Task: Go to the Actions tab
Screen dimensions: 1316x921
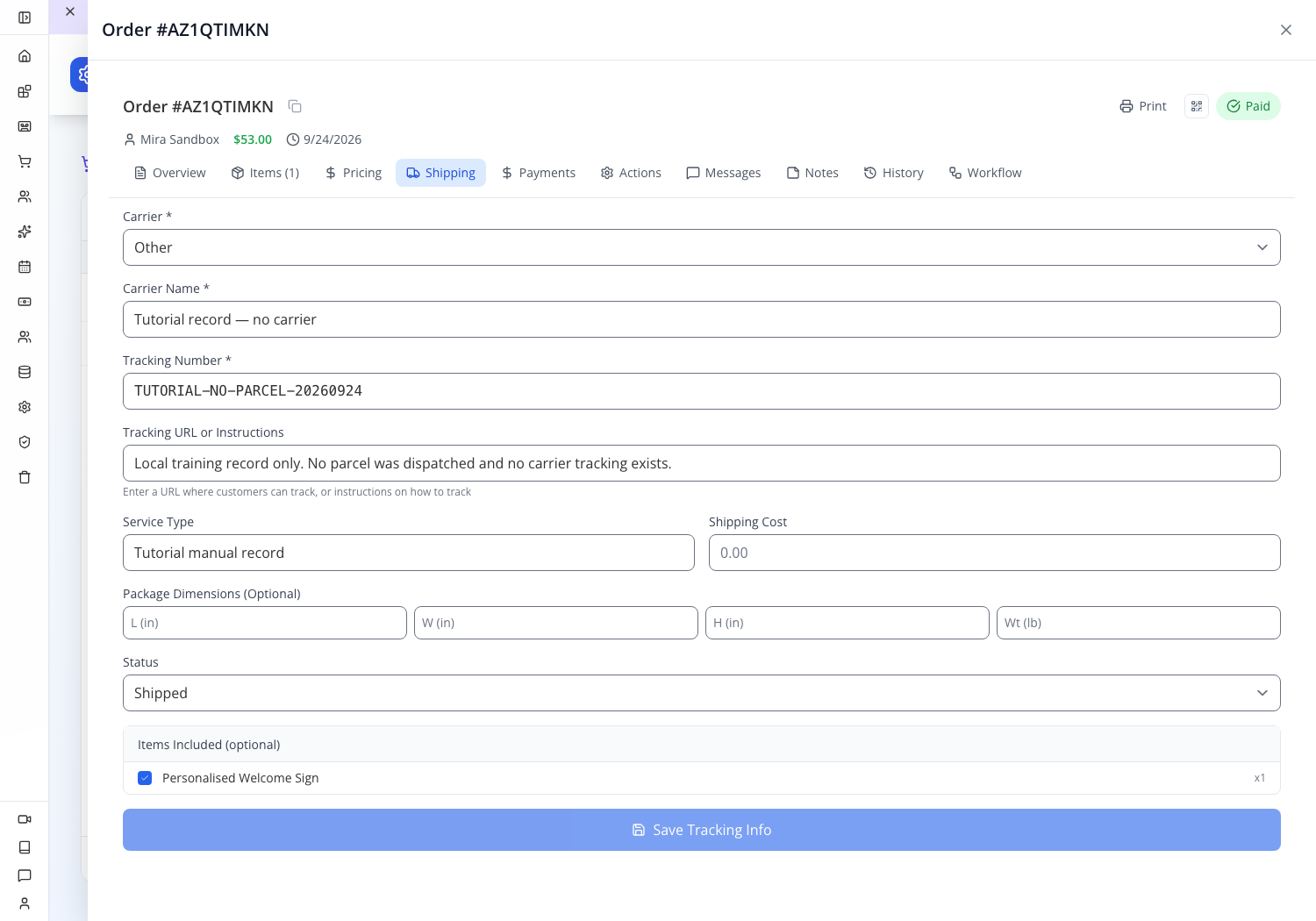Action: [x=631, y=173]
